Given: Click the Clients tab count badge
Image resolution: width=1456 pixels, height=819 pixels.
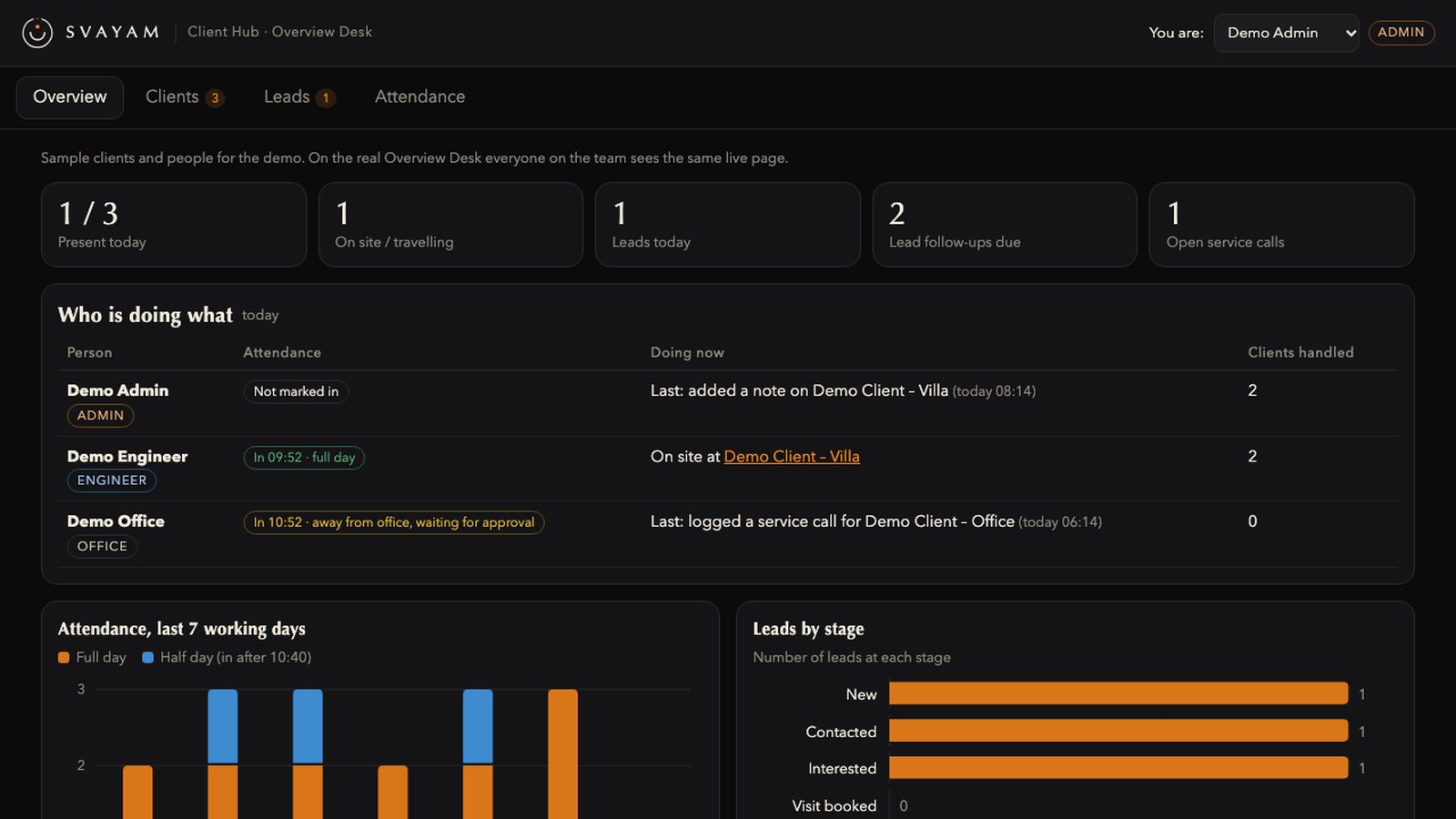Looking at the screenshot, I should point(215,97).
